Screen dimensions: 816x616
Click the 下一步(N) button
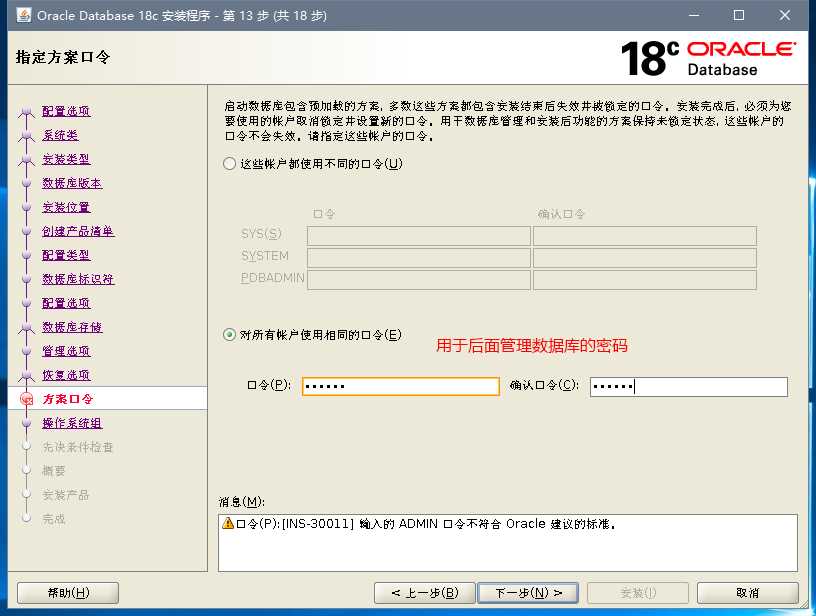528,593
